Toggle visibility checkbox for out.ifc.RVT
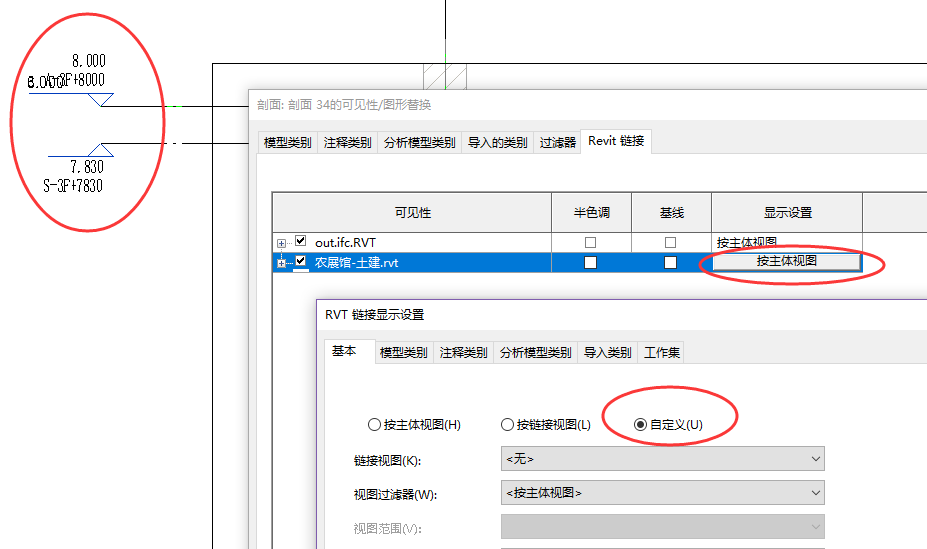 [x=300, y=241]
